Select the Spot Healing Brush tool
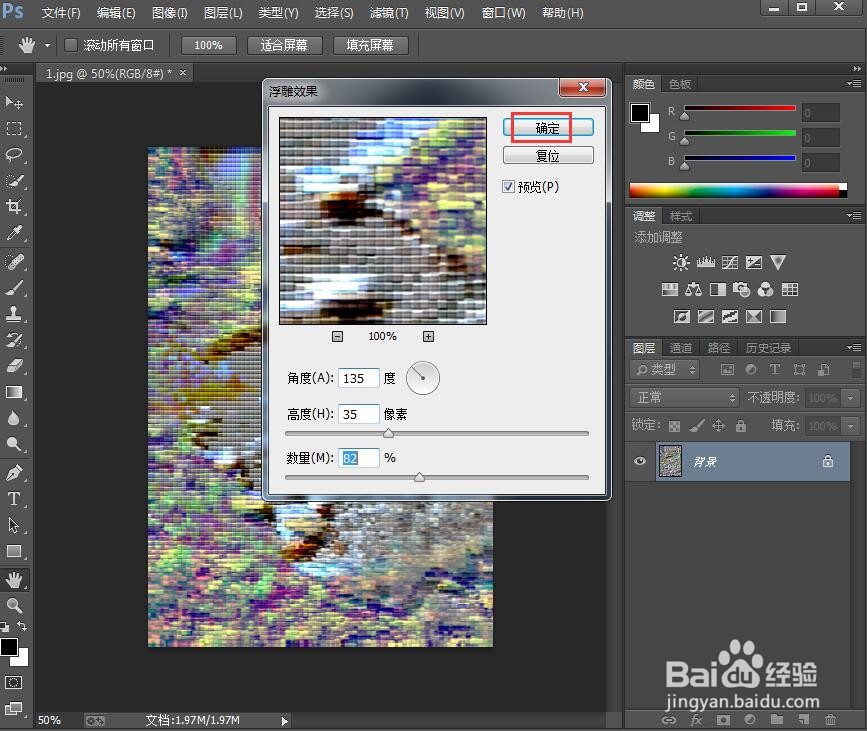Viewport: 867px width, 731px height. [14, 261]
